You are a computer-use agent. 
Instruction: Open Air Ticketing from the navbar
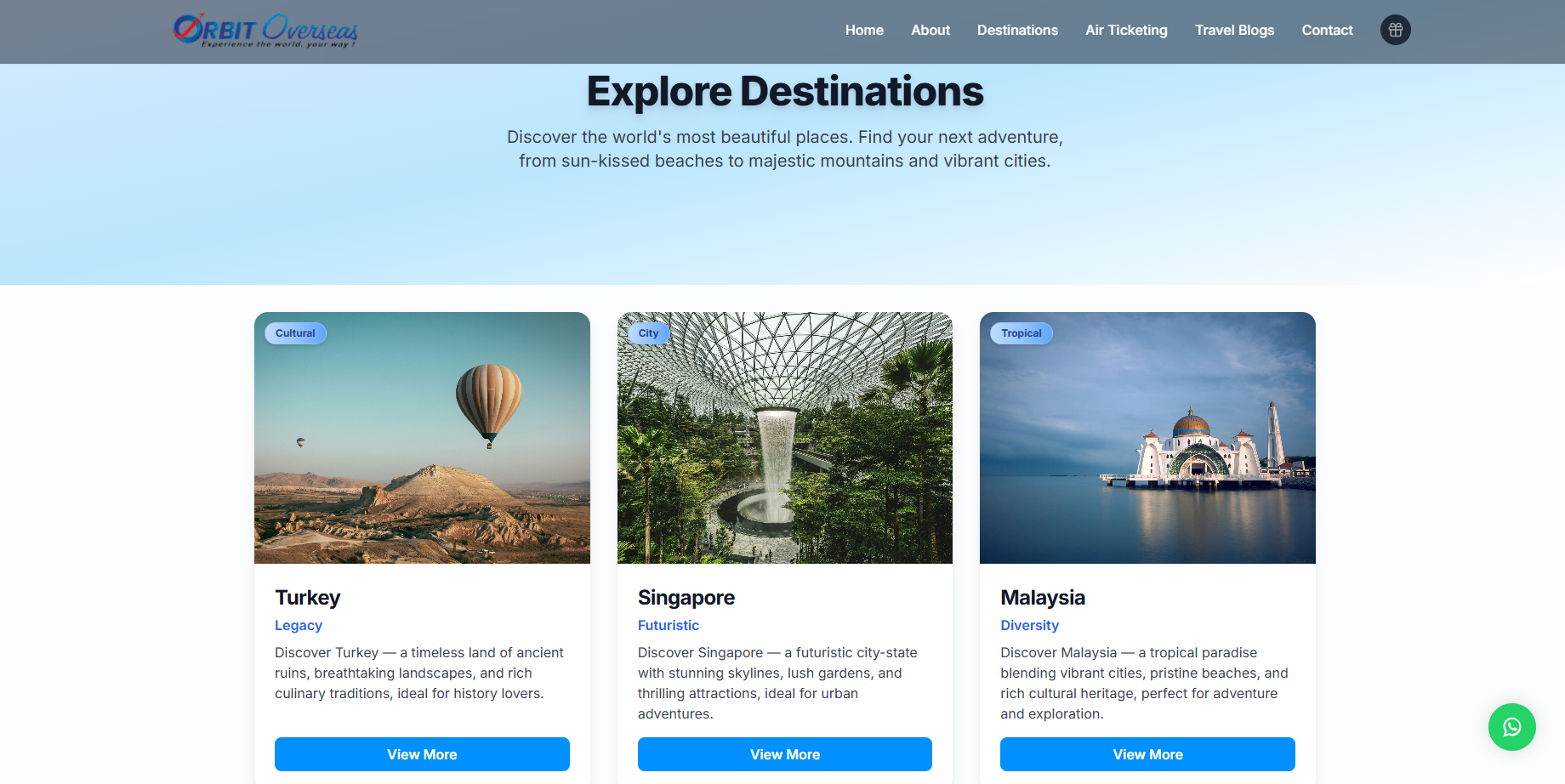(x=1126, y=30)
